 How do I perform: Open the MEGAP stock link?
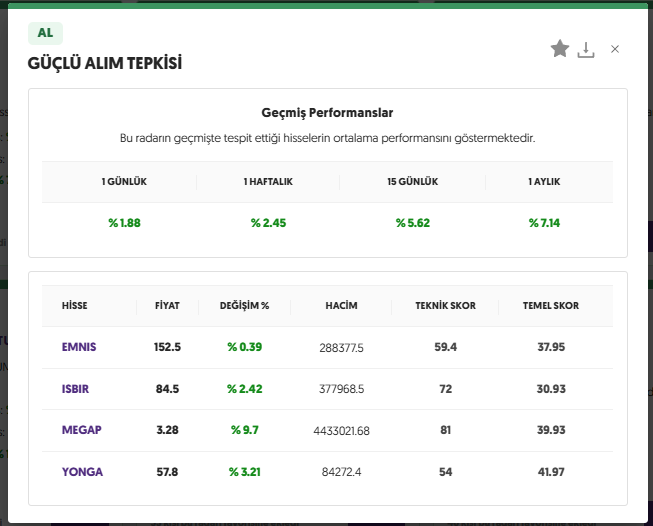[x=82, y=430]
